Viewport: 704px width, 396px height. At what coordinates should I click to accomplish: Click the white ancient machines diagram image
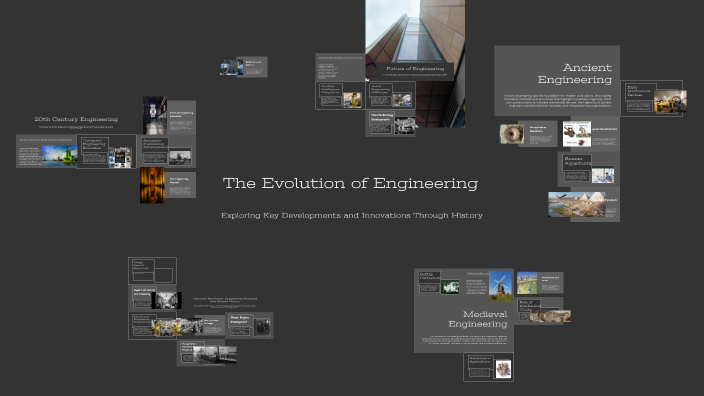576,134
